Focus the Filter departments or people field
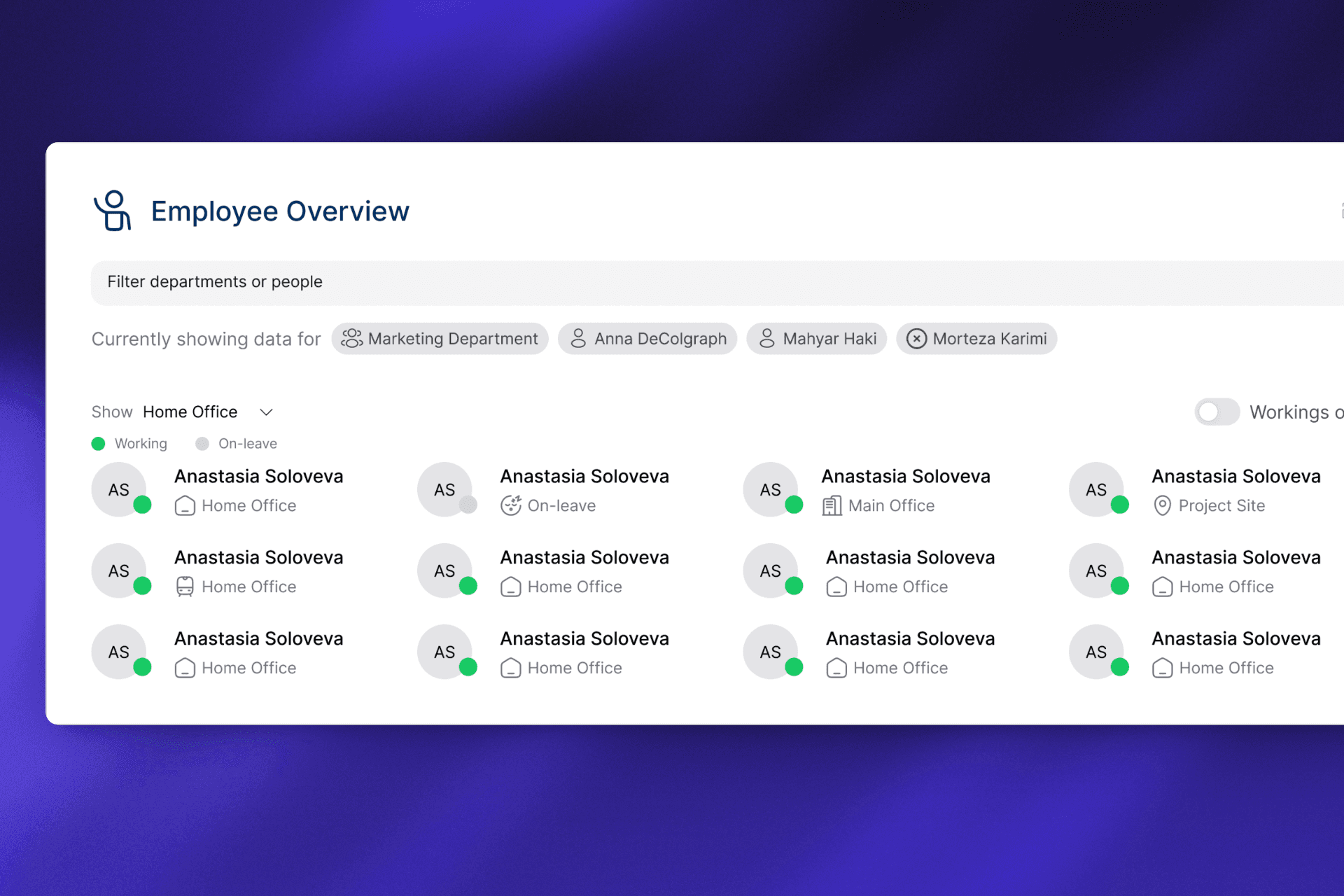 717,283
